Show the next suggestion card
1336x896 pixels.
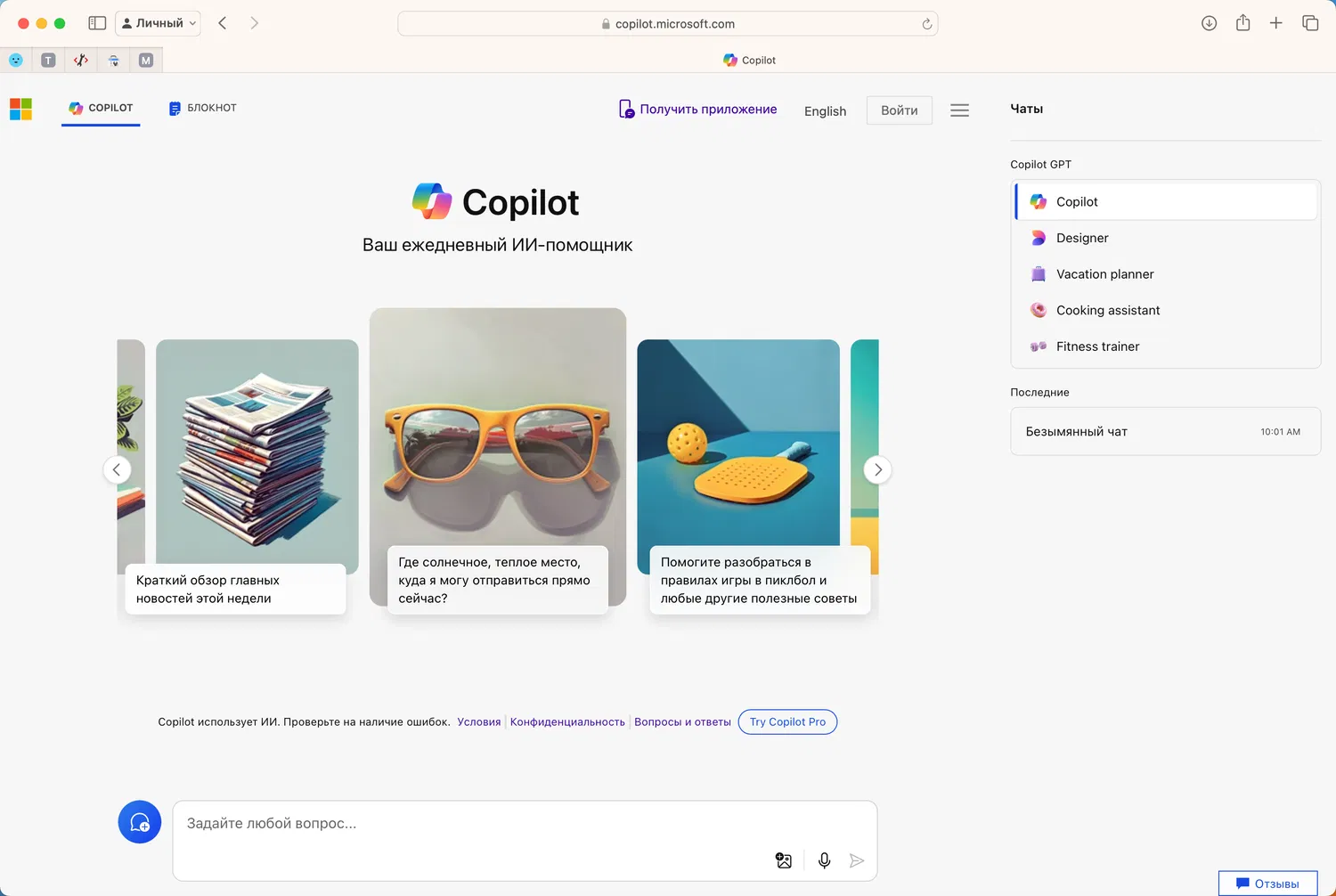(x=878, y=469)
